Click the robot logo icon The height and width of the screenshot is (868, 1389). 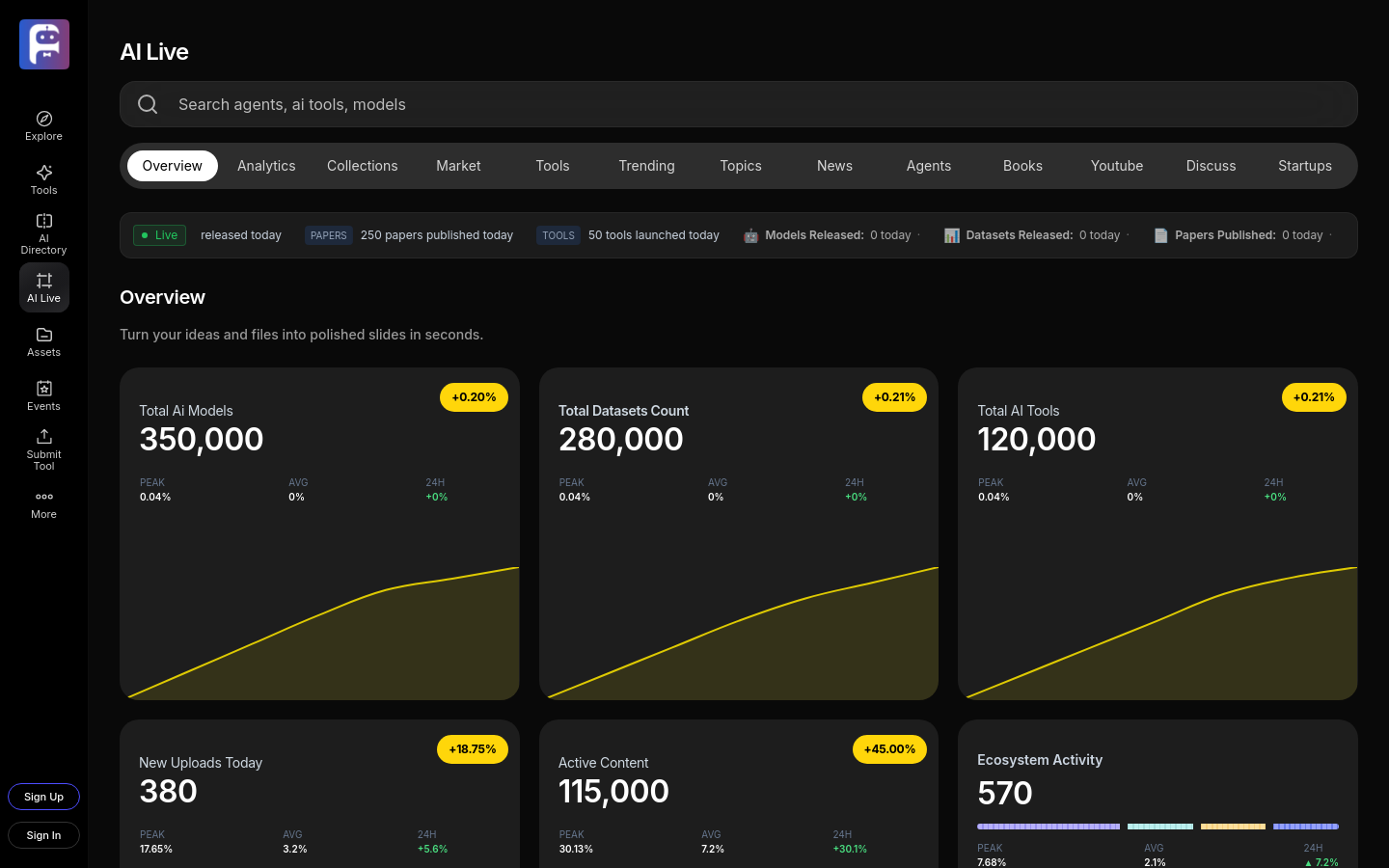tap(44, 44)
